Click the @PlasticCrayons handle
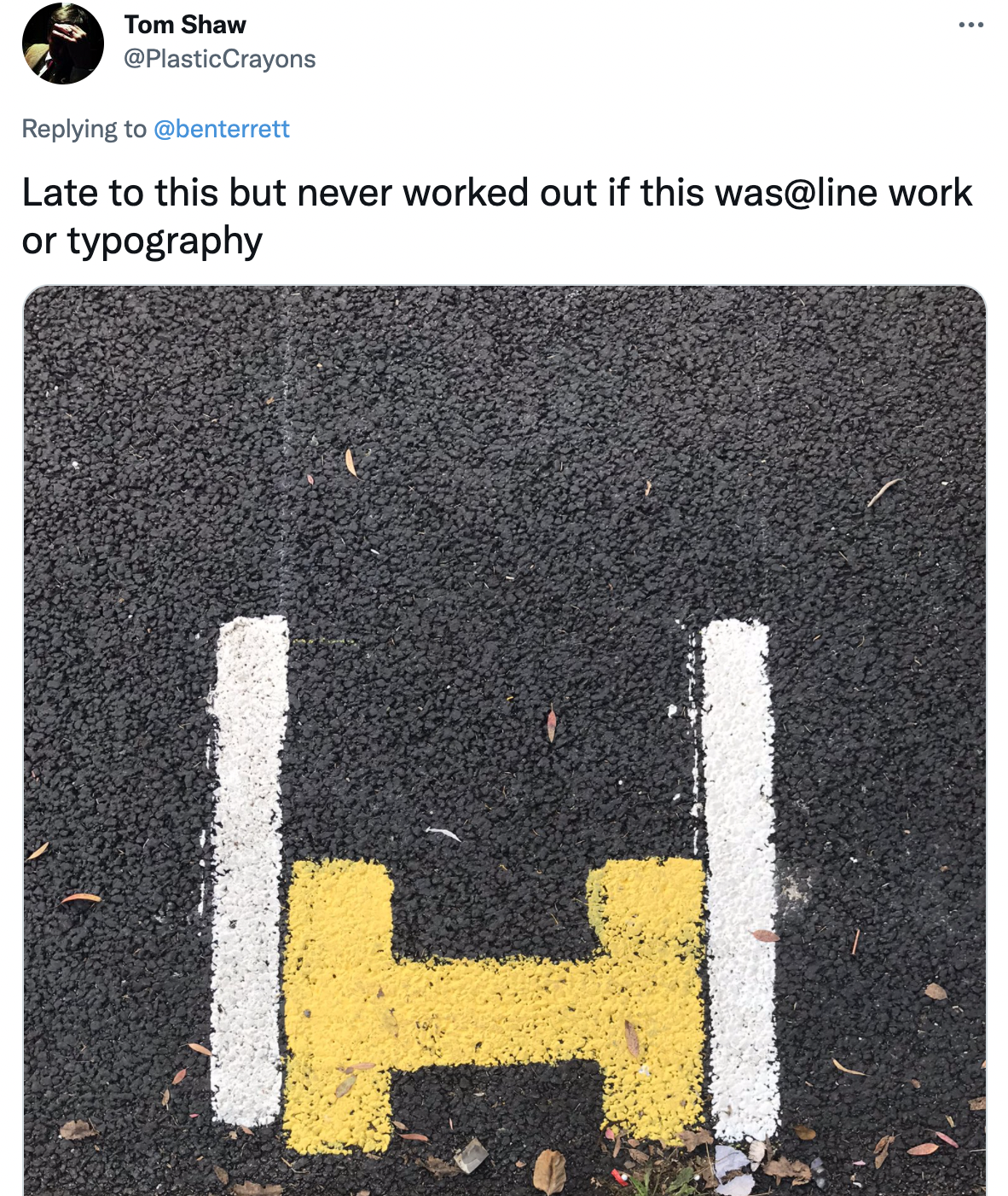This screenshot has width=1008, height=1196. tap(219, 59)
